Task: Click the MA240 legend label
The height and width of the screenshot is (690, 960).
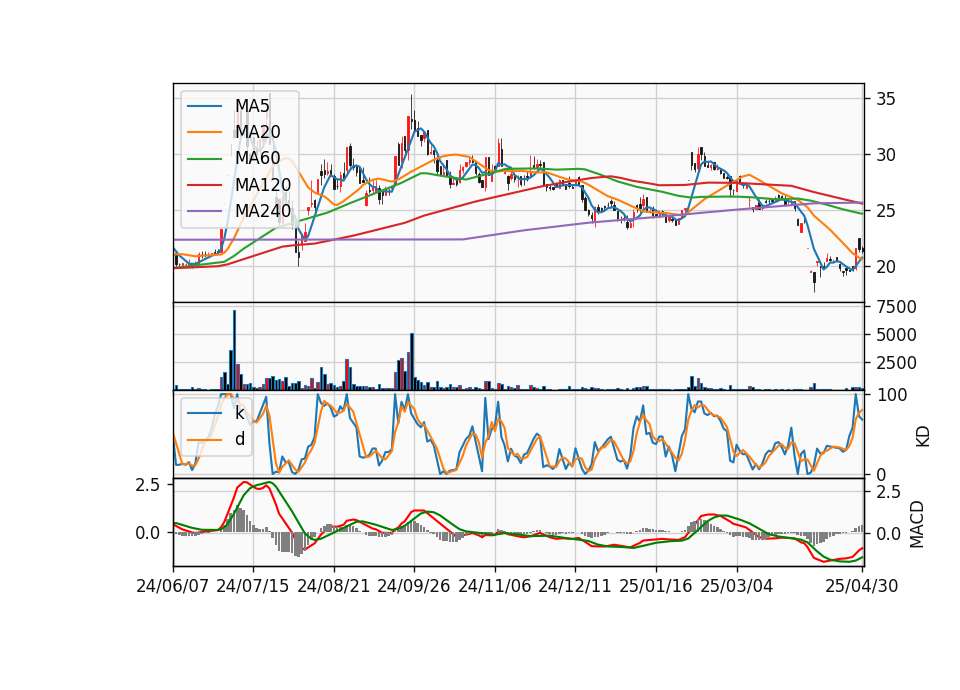Action: click(x=263, y=211)
